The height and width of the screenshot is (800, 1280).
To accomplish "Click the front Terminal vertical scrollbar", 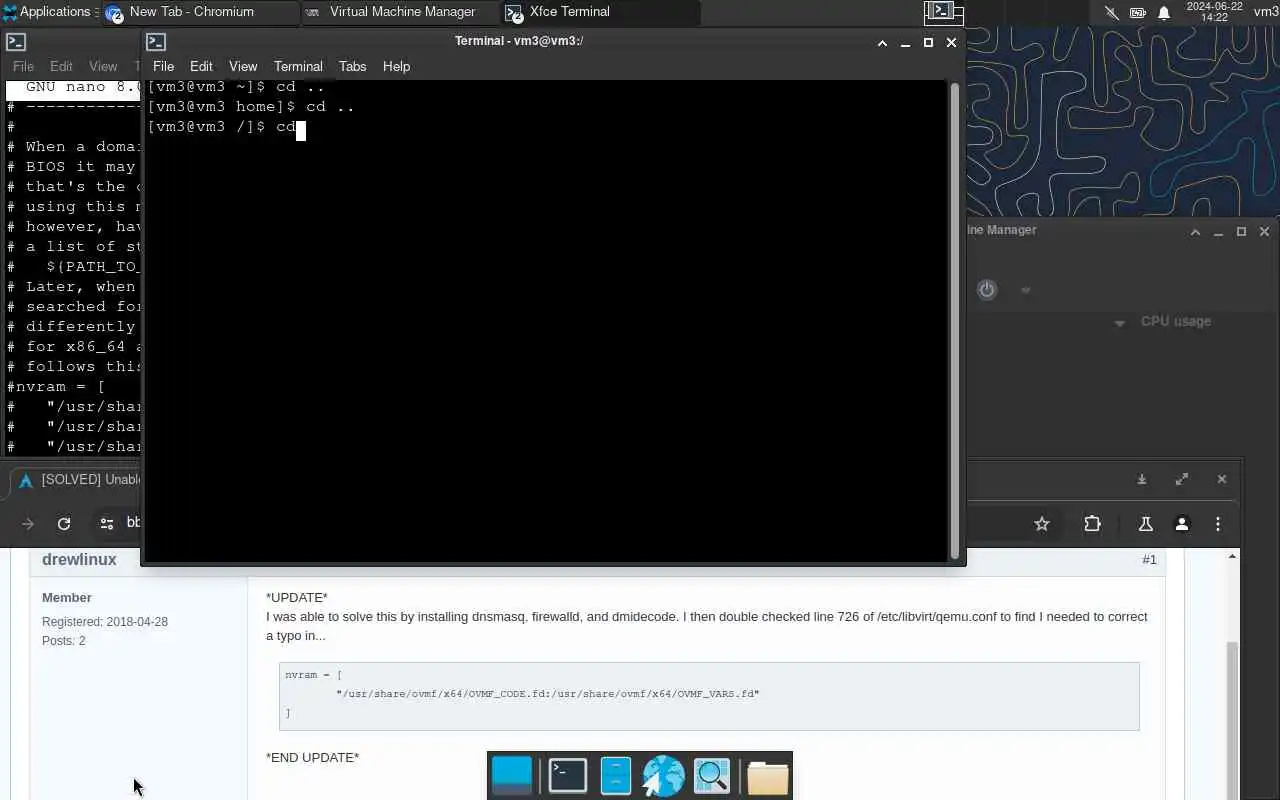I will (x=954, y=320).
